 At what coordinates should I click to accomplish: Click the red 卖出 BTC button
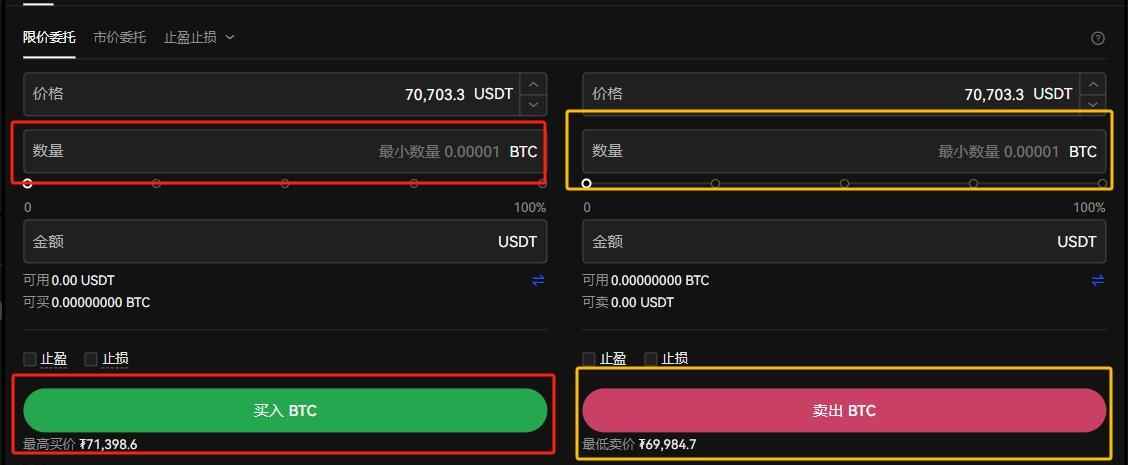pos(844,410)
